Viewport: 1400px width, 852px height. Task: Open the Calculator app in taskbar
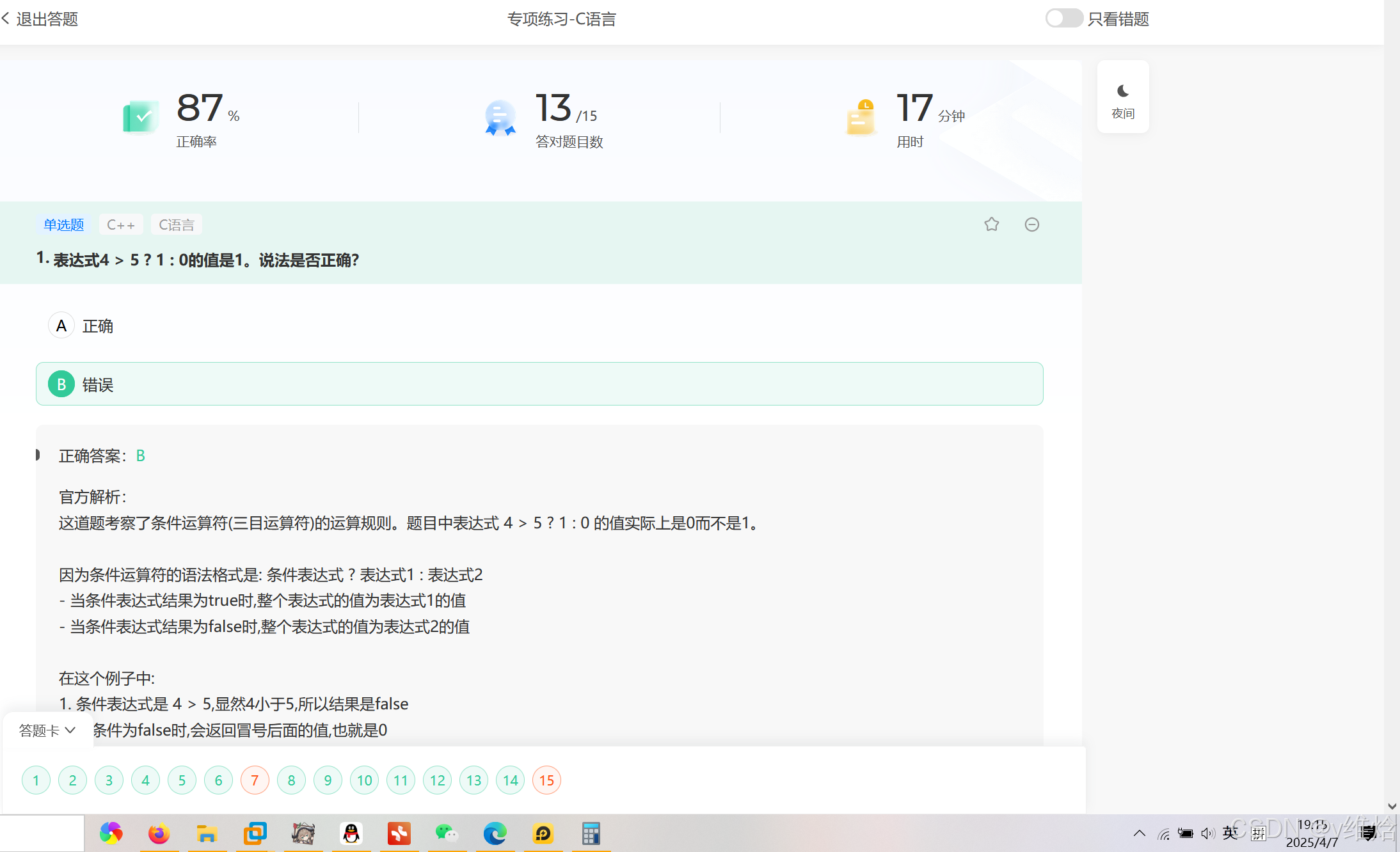click(591, 833)
